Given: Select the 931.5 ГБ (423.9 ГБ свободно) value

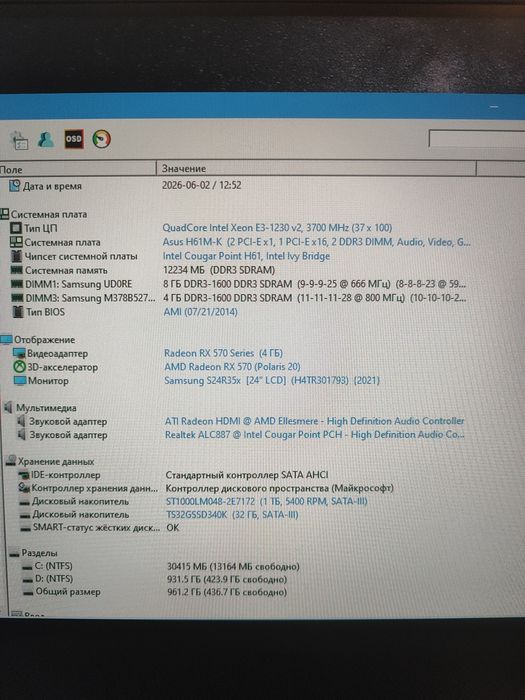Looking at the screenshot, I should 227,579.
